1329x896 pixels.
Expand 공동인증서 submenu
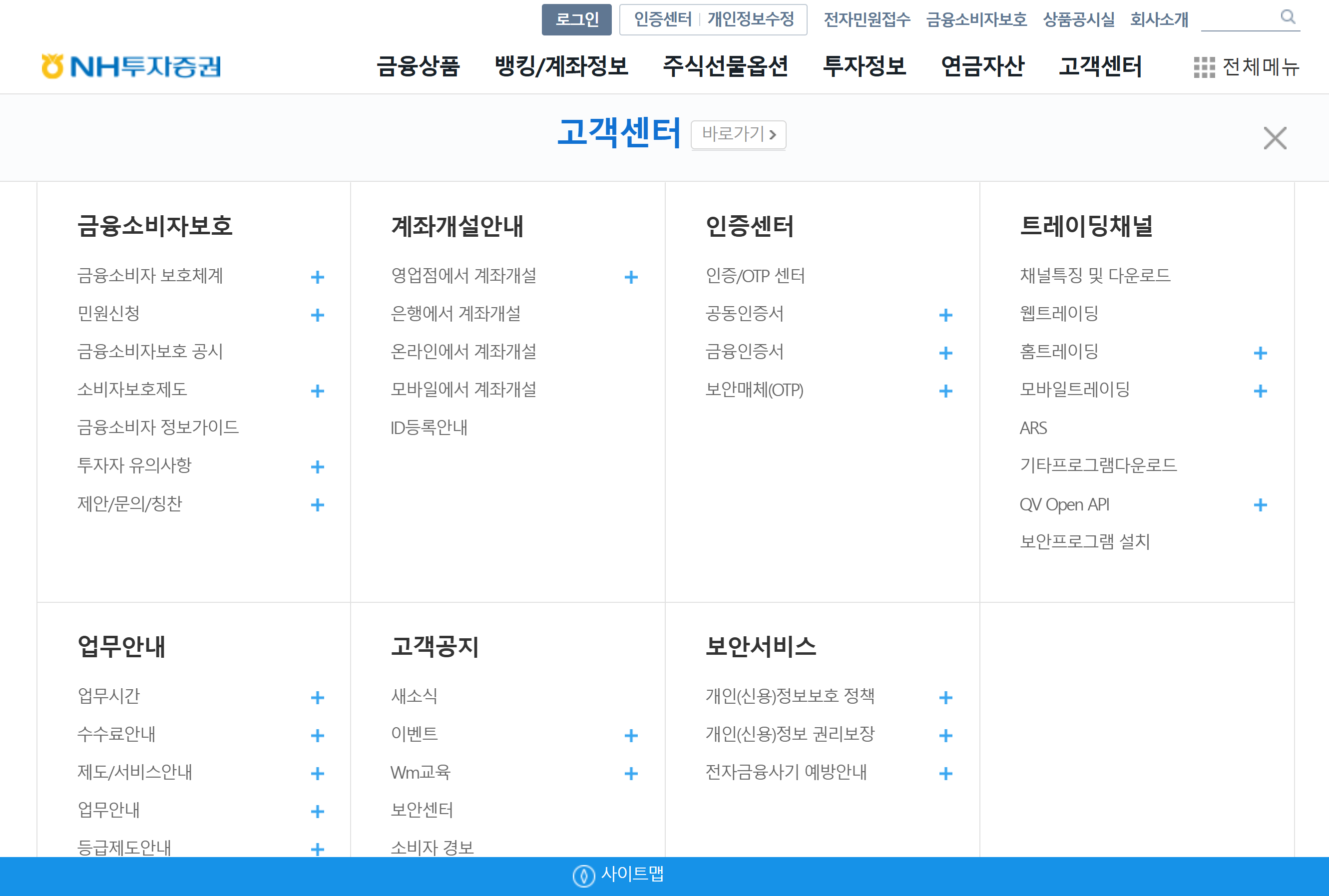[945, 315]
